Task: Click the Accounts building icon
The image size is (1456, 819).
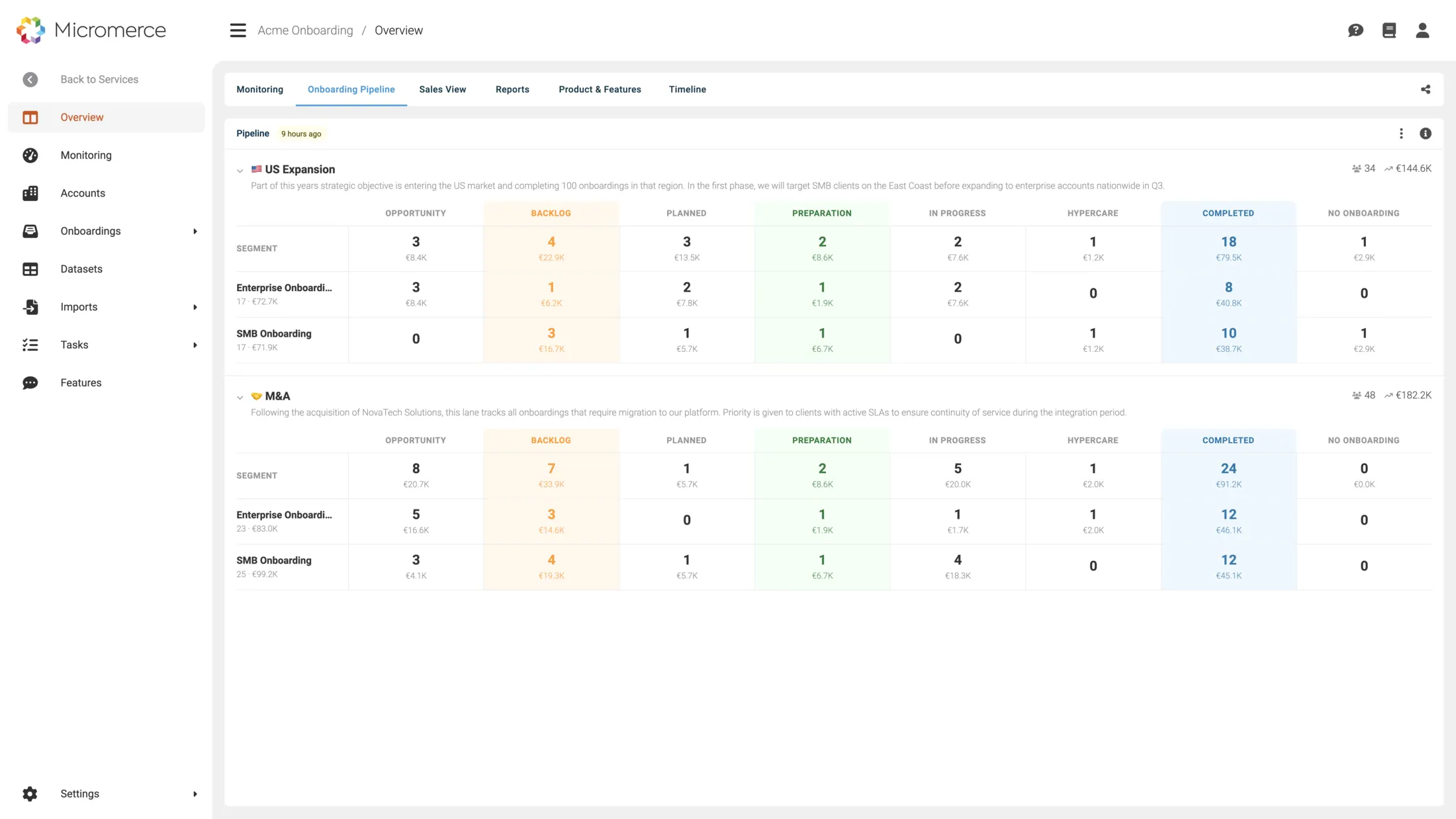Action: click(x=30, y=193)
